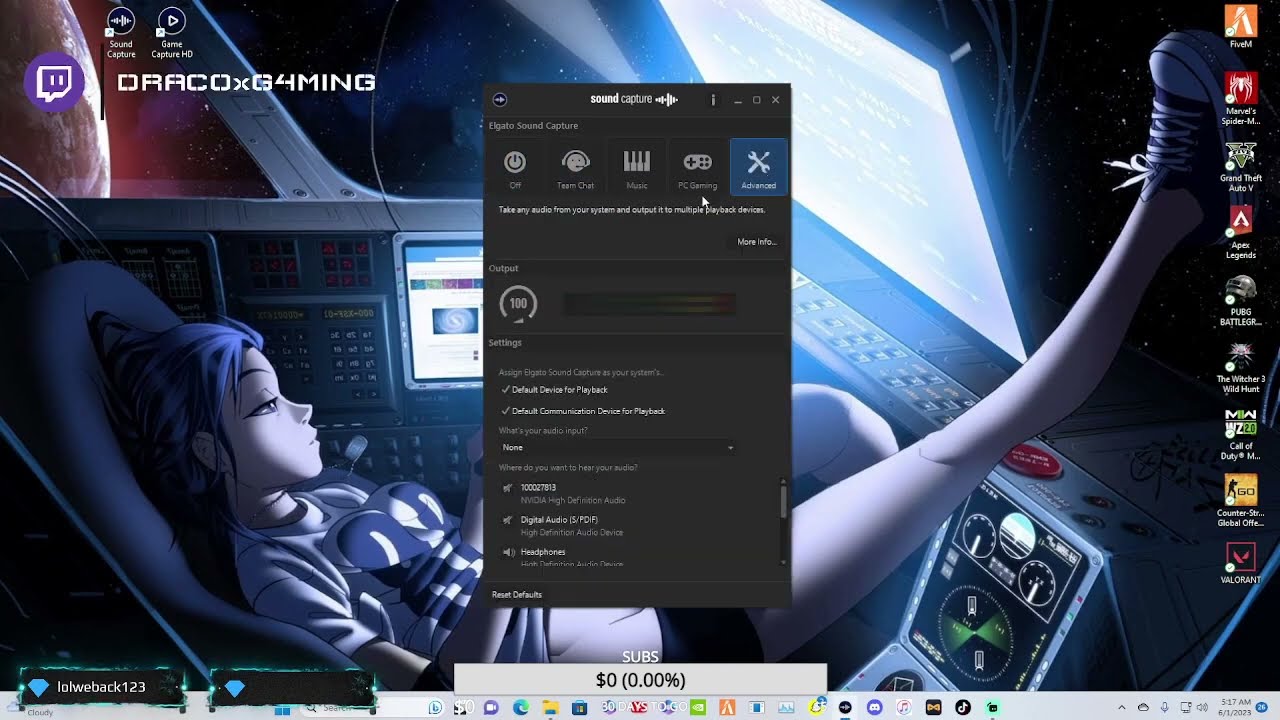
Task: Open iTunes music icon in taskbar
Action: point(904,708)
